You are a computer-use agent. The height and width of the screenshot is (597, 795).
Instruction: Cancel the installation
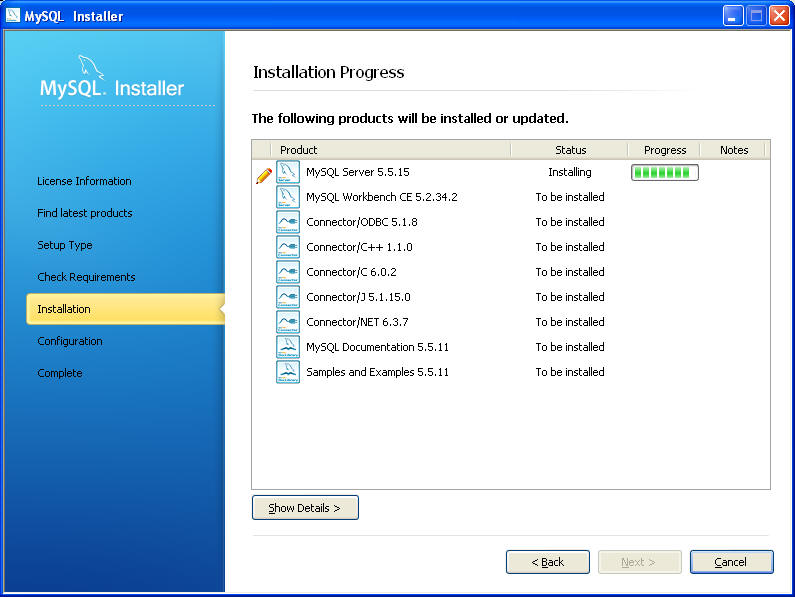pos(731,562)
